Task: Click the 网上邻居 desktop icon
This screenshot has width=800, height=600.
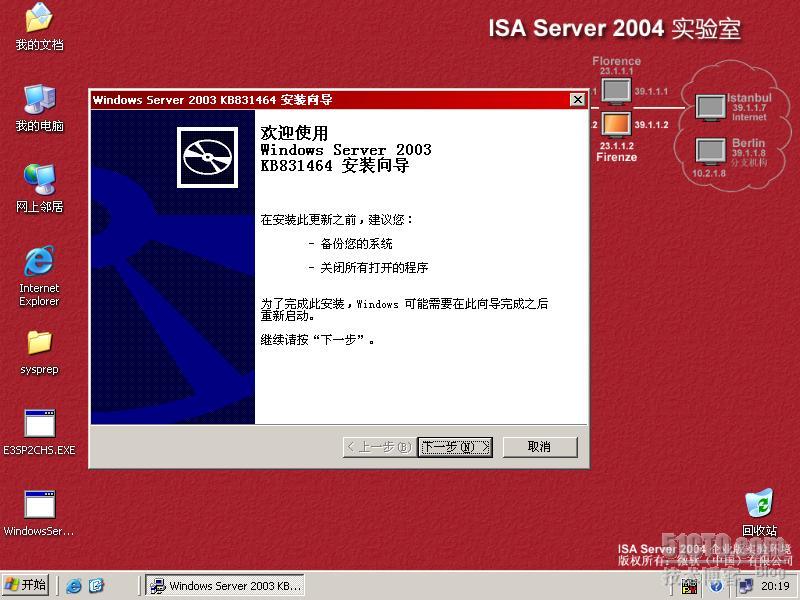Action: [x=39, y=189]
